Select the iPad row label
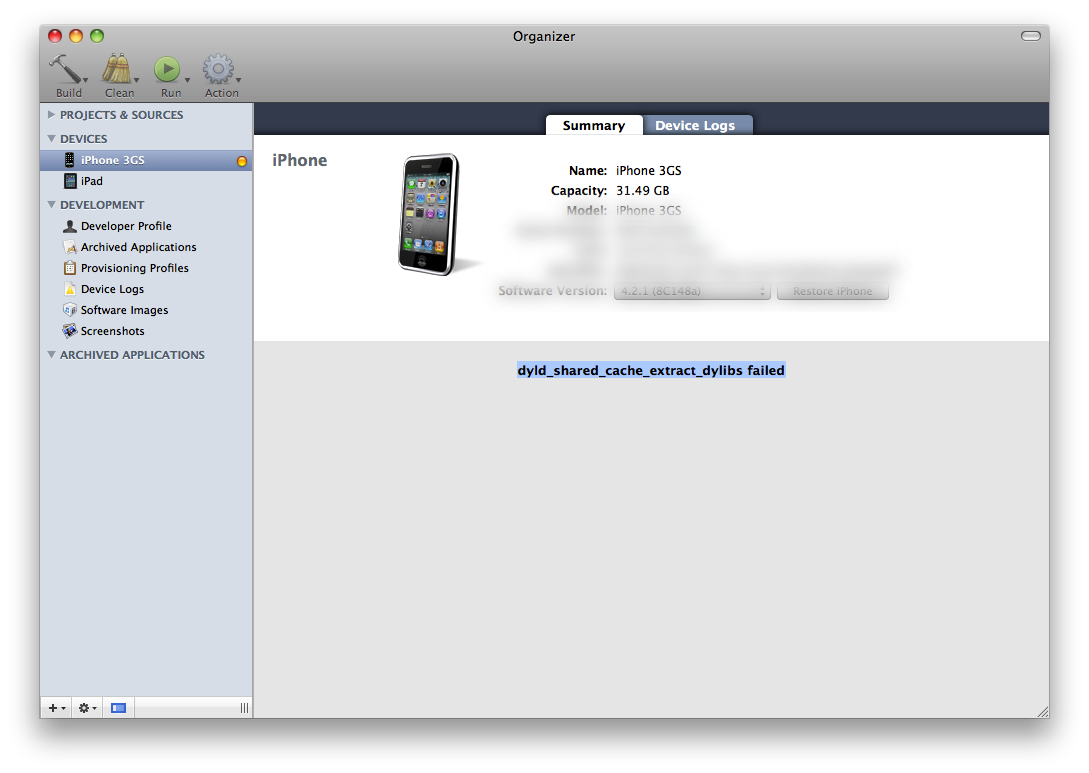1089x773 pixels. (92, 181)
